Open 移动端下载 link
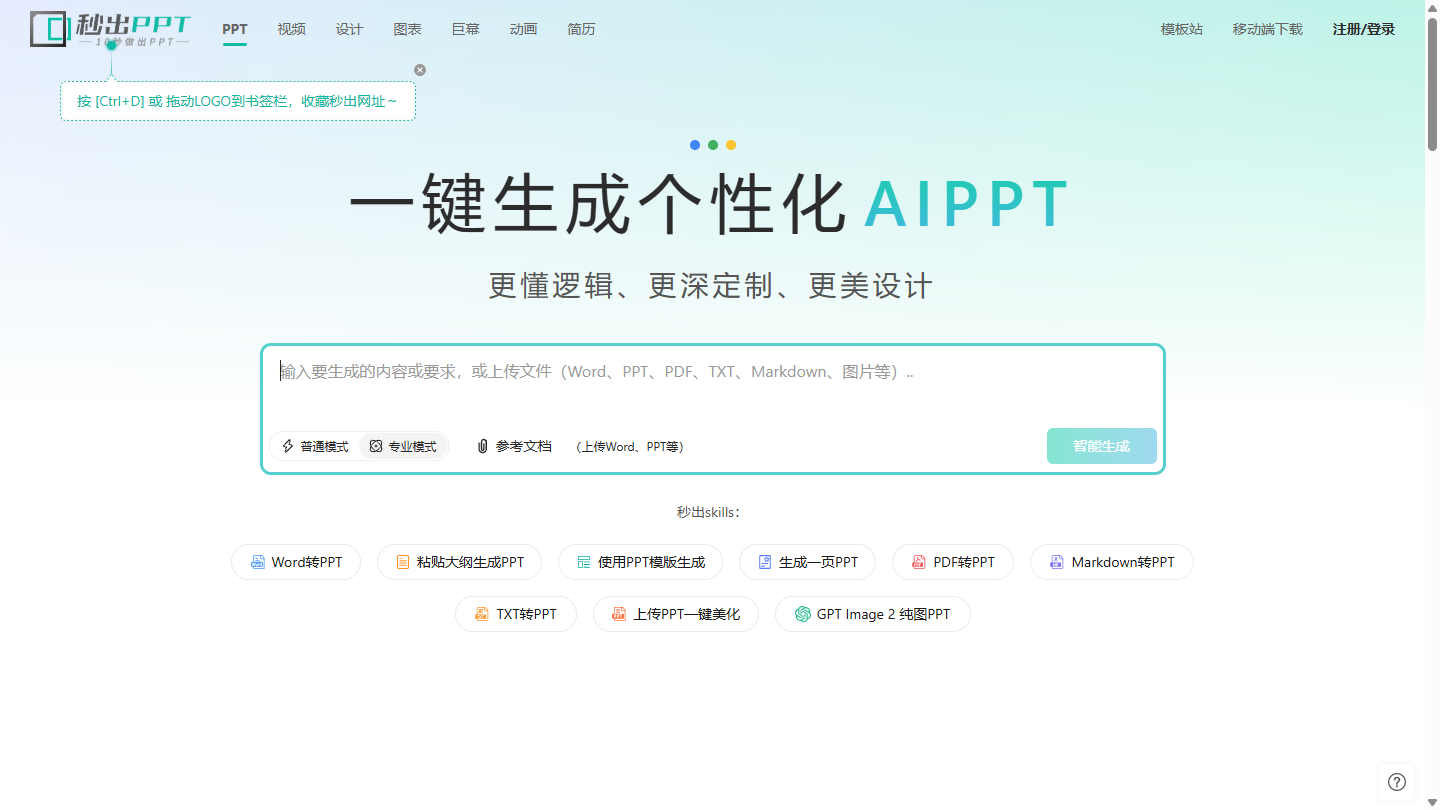This screenshot has width=1440, height=810. pyautogui.click(x=1268, y=29)
